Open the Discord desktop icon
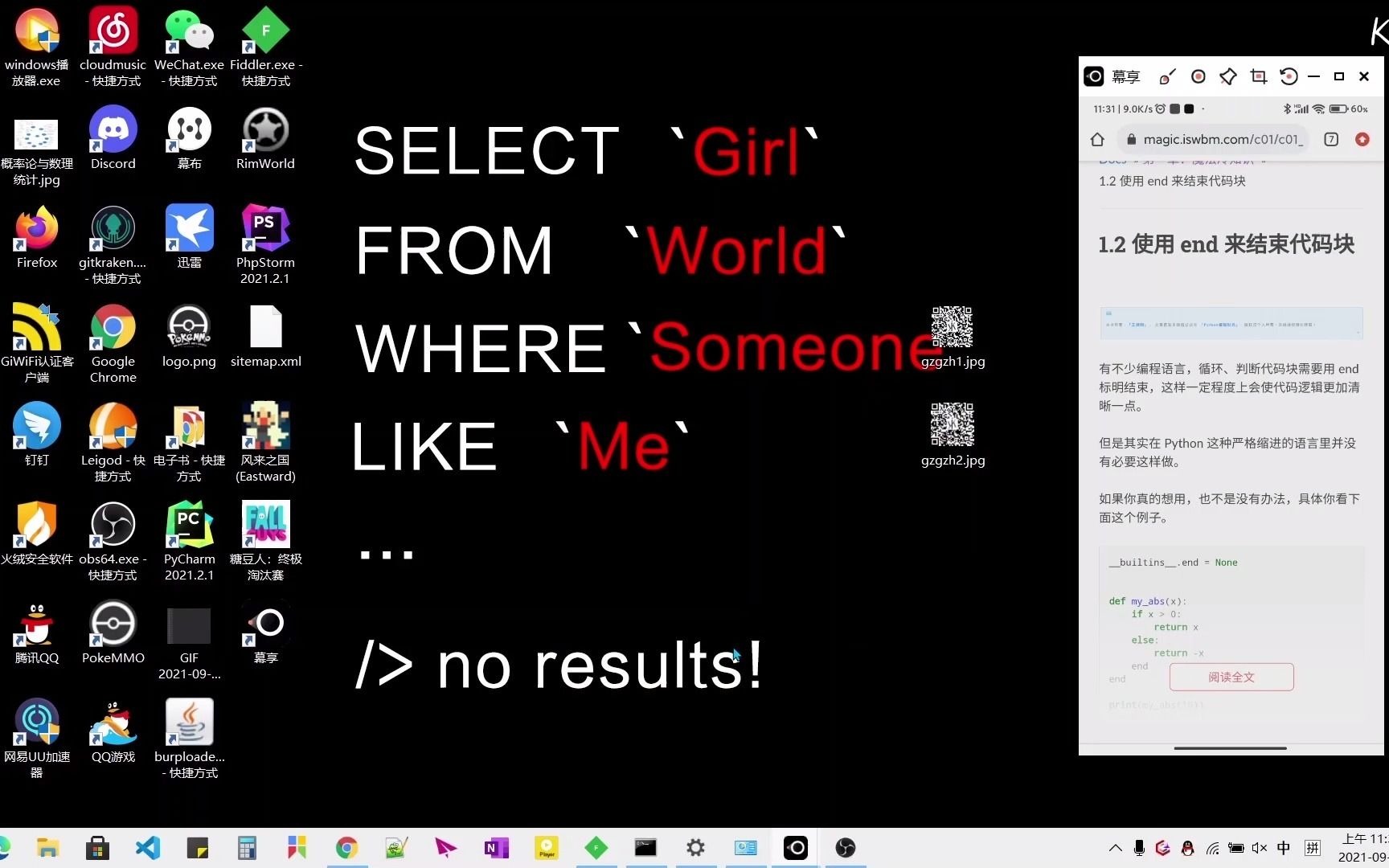This screenshot has width=1389, height=868. click(x=113, y=138)
